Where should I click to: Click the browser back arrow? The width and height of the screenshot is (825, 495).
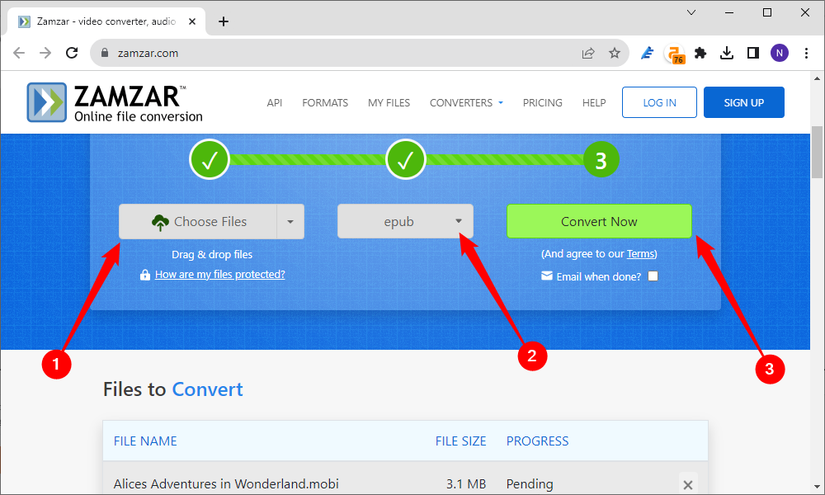[19, 53]
